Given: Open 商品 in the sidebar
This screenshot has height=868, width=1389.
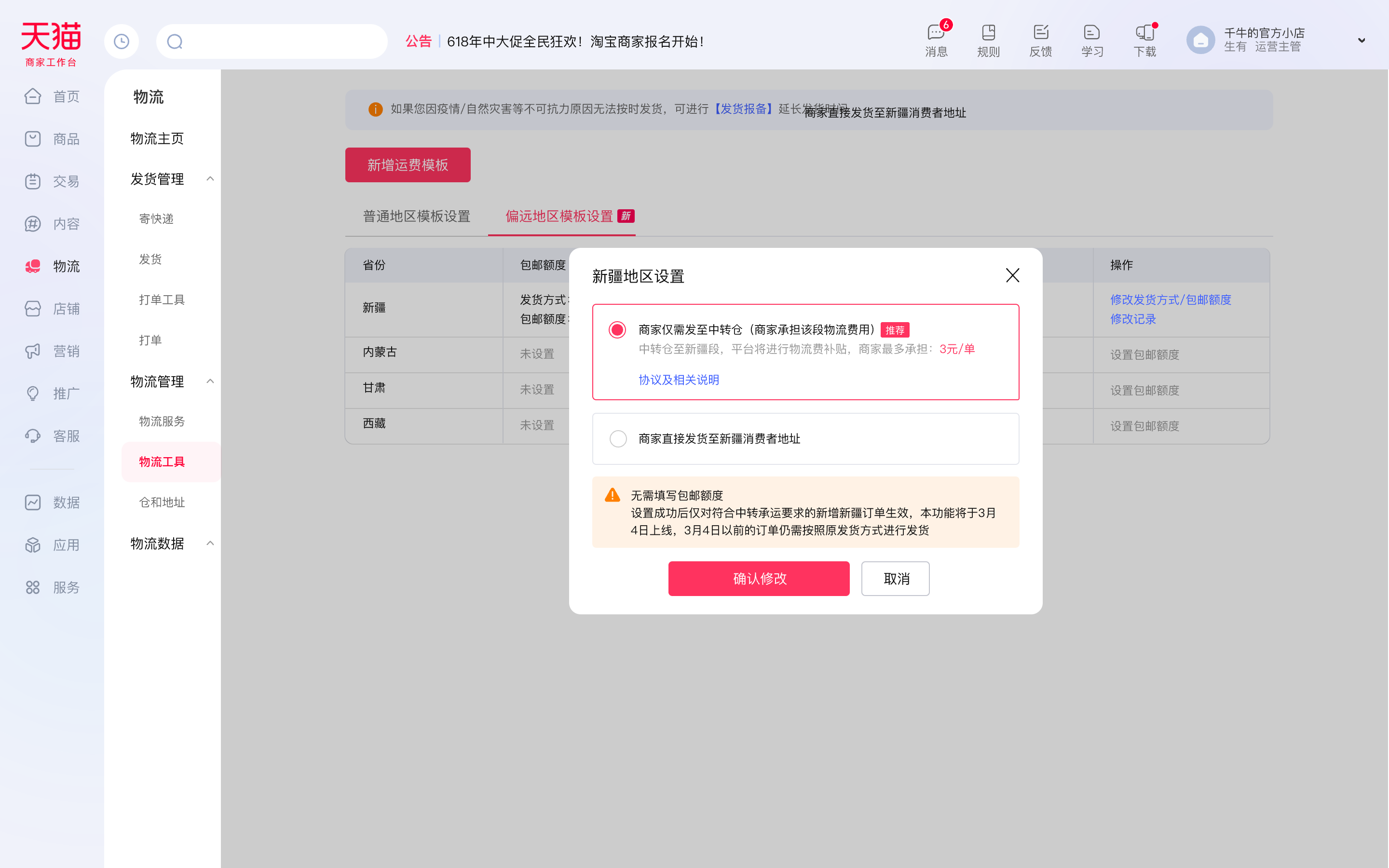Looking at the screenshot, I should point(52,139).
